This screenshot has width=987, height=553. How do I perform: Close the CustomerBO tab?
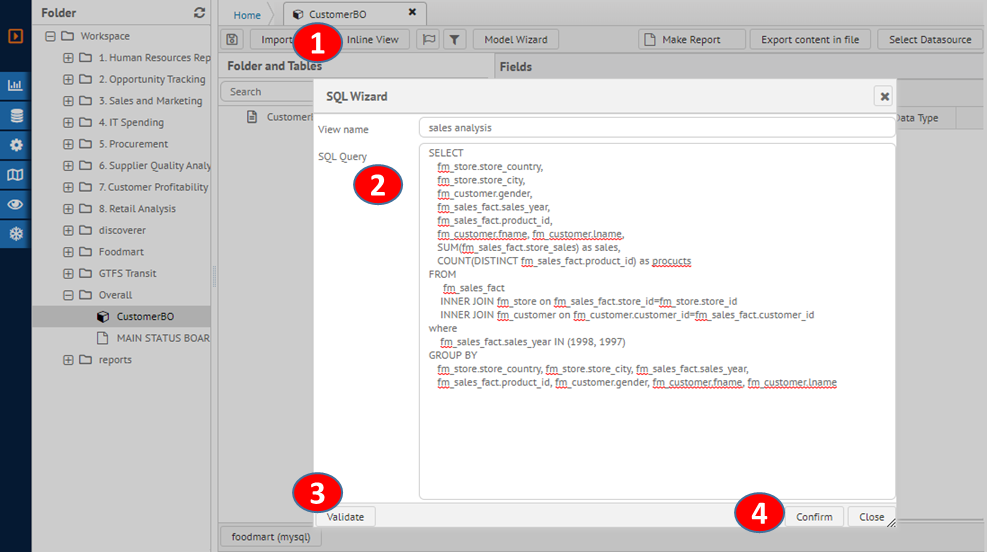point(412,12)
